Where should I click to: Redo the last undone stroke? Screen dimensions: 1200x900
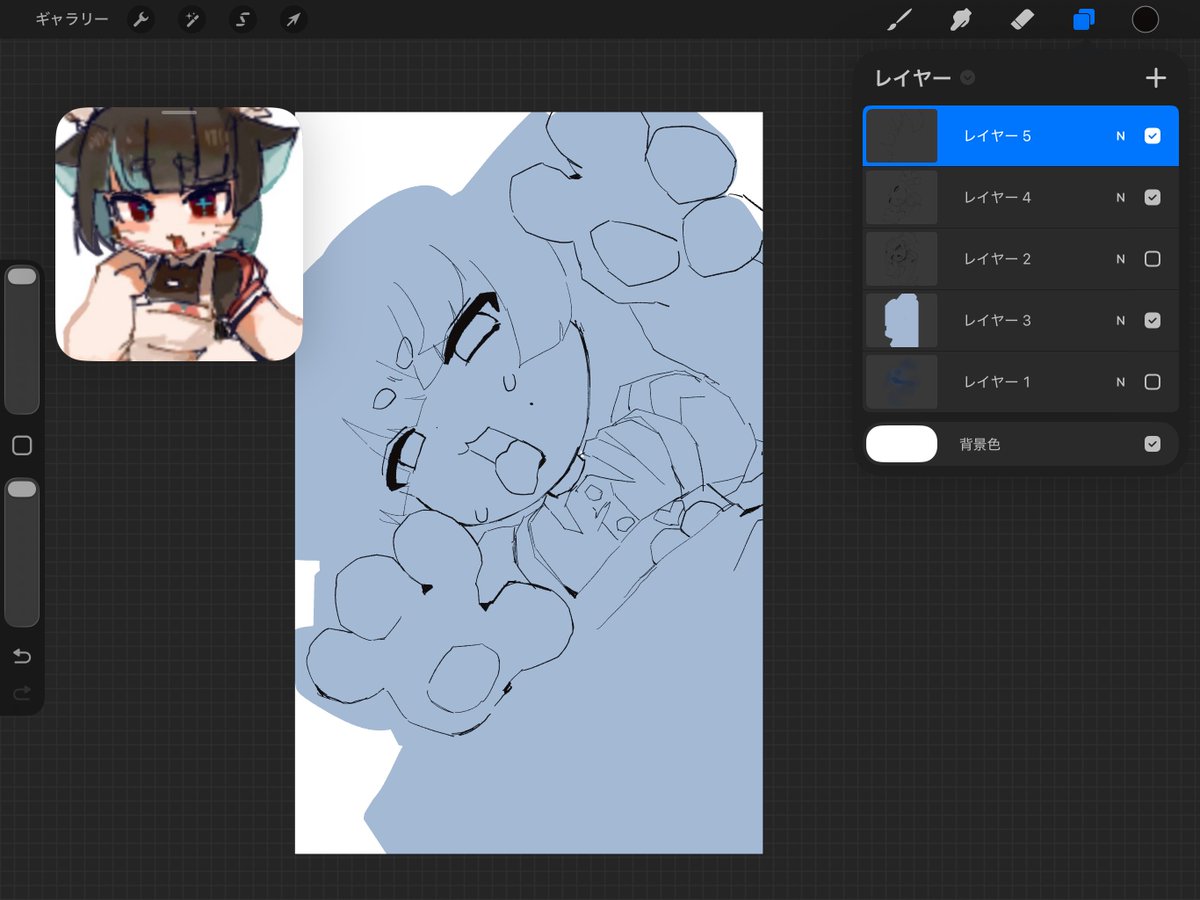click(22, 692)
